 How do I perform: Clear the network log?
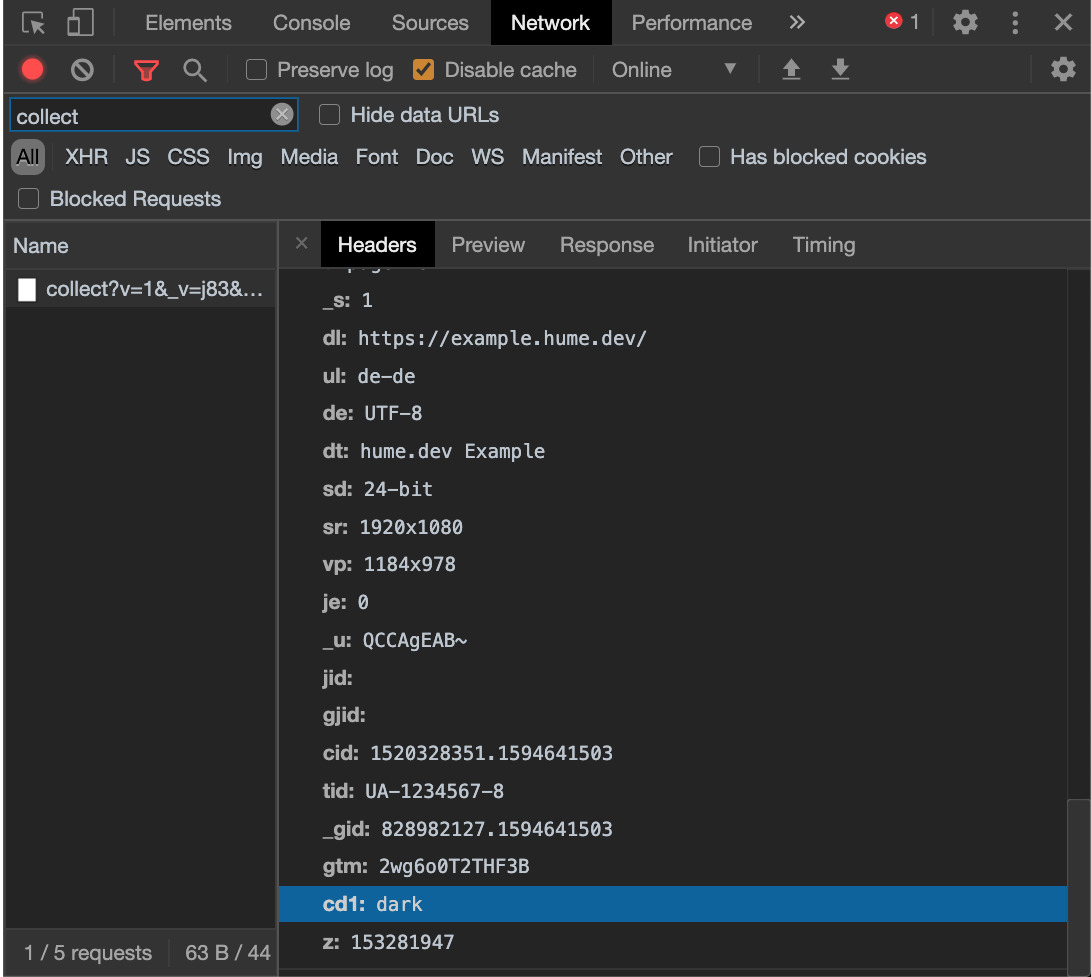(82, 70)
